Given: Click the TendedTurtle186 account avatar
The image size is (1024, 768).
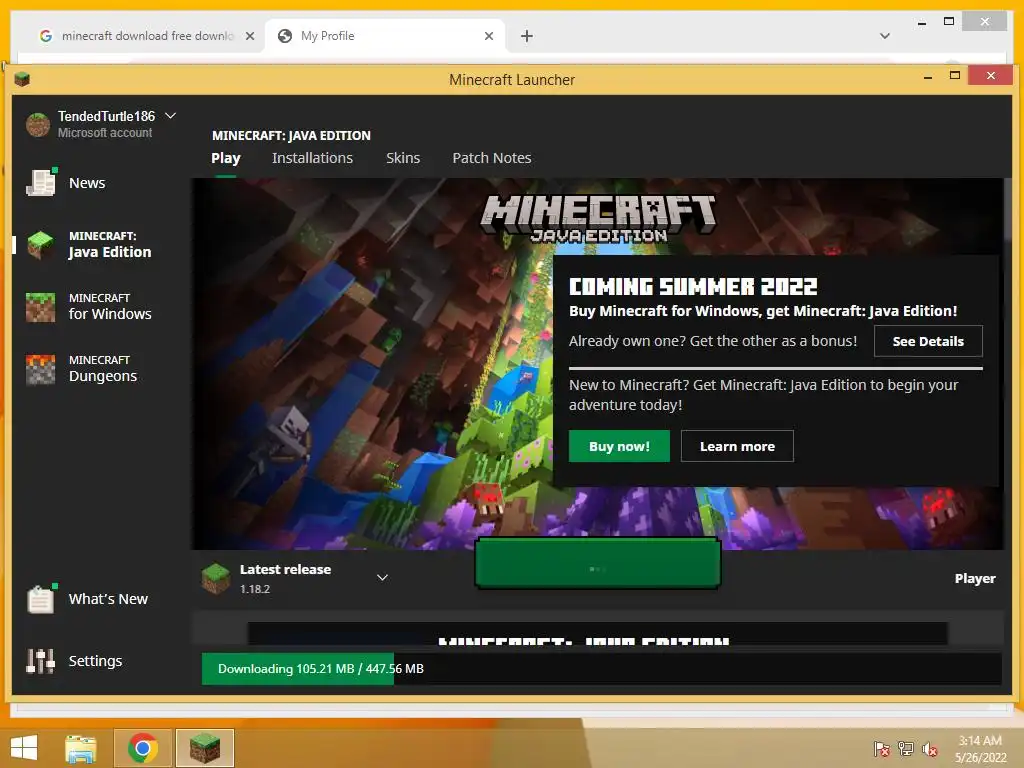Looking at the screenshot, I should click(38, 124).
